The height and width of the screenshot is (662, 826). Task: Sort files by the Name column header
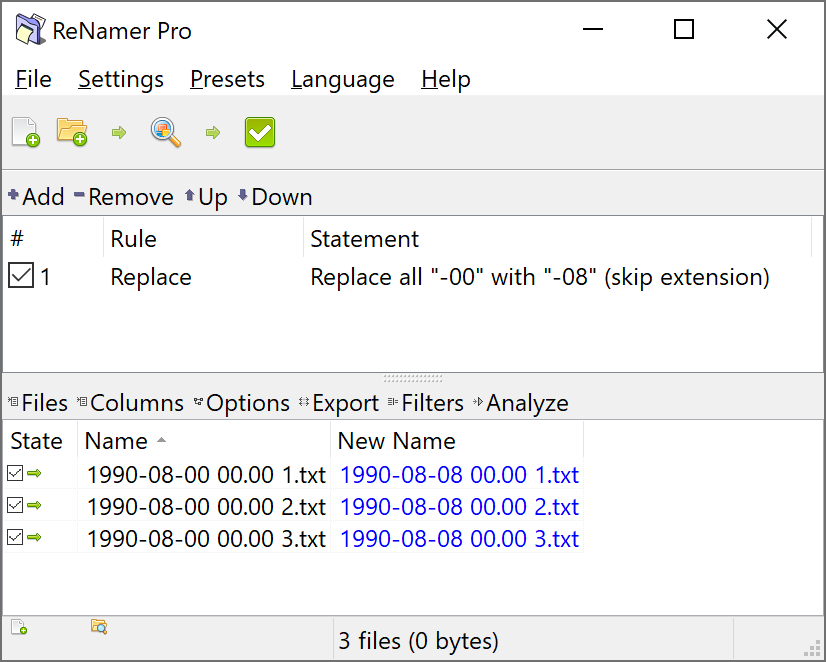pos(204,441)
